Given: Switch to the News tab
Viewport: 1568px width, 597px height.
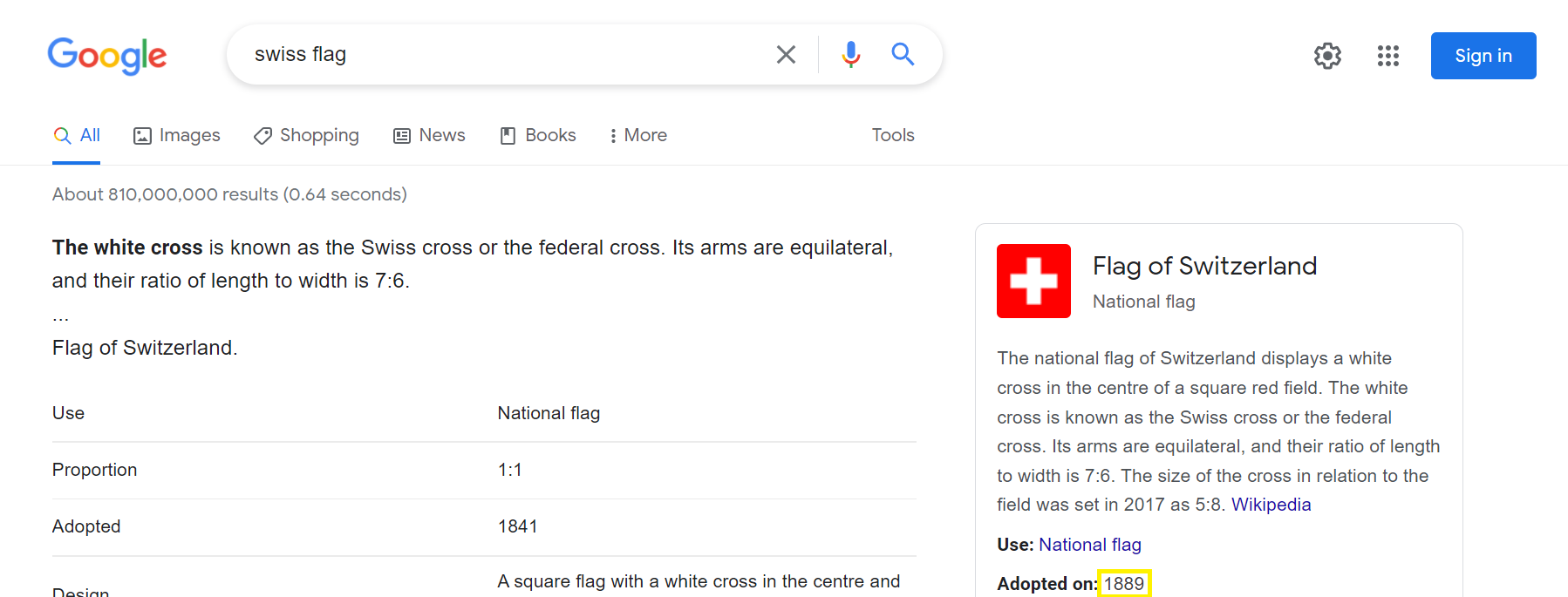Looking at the screenshot, I should (x=429, y=135).
